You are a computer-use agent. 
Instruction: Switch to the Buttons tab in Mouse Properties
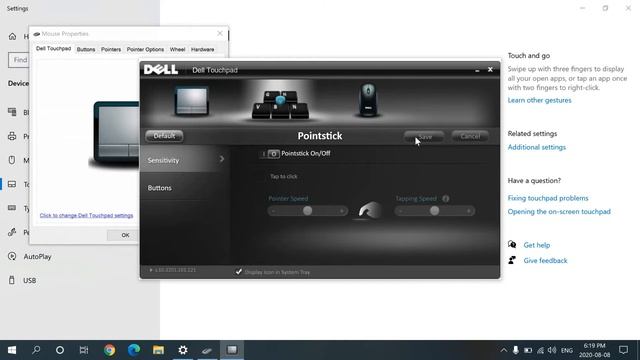(86, 49)
